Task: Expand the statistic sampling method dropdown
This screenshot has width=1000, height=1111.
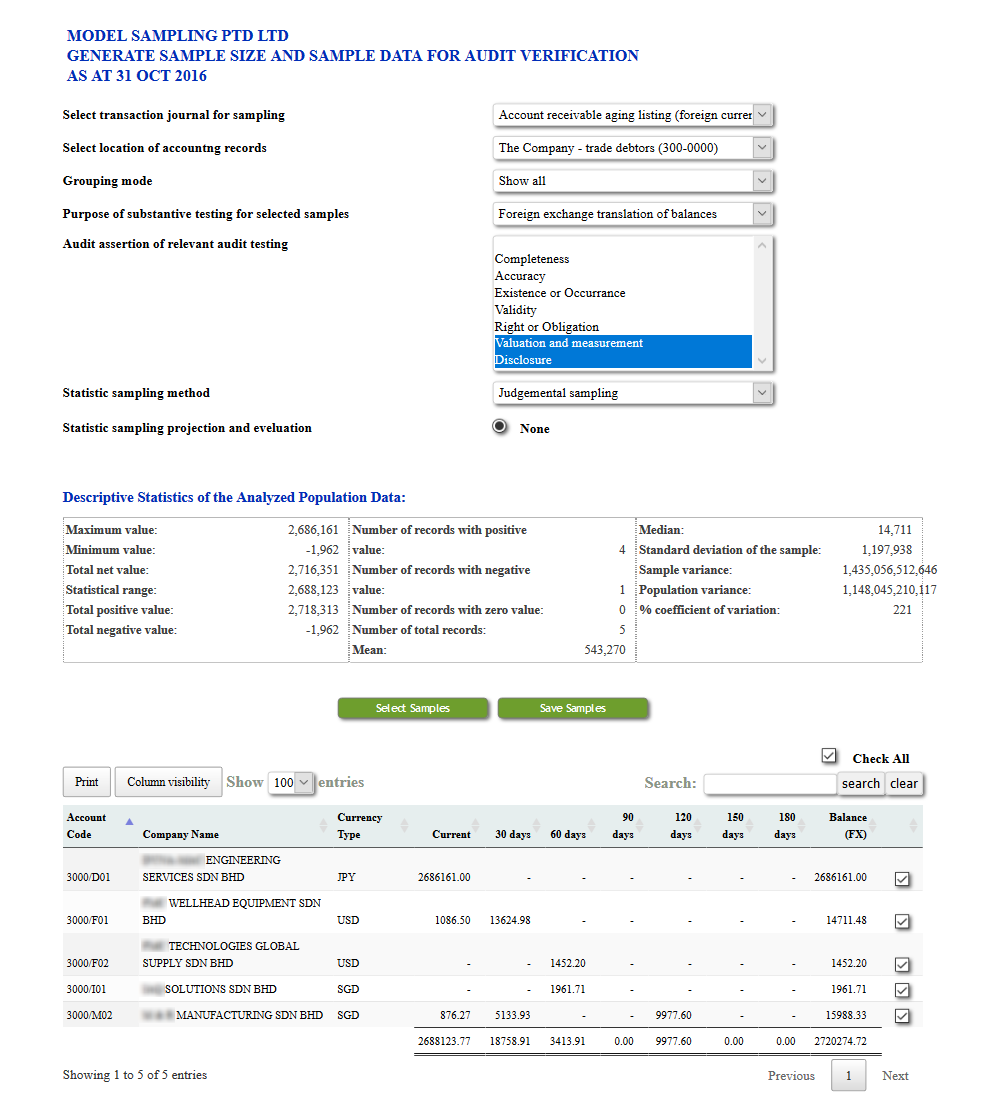Action: (x=634, y=393)
